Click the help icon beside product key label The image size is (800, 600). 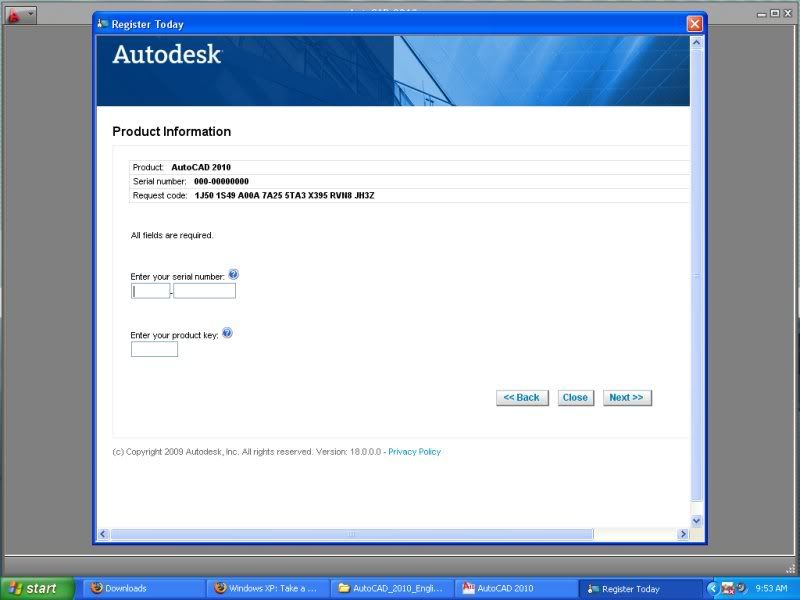click(x=228, y=333)
